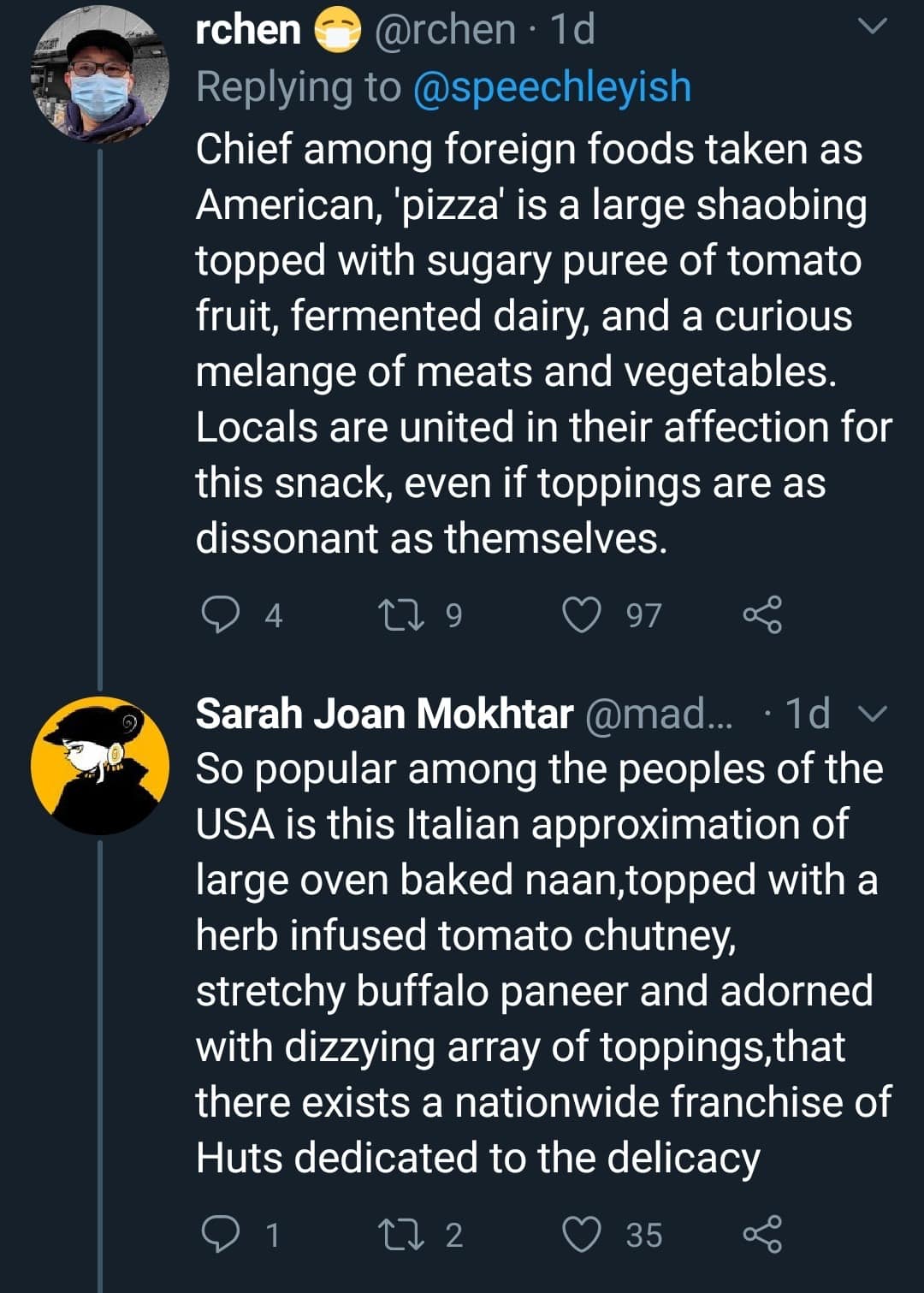
Task: Click the rchen display name
Action: point(248,30)
